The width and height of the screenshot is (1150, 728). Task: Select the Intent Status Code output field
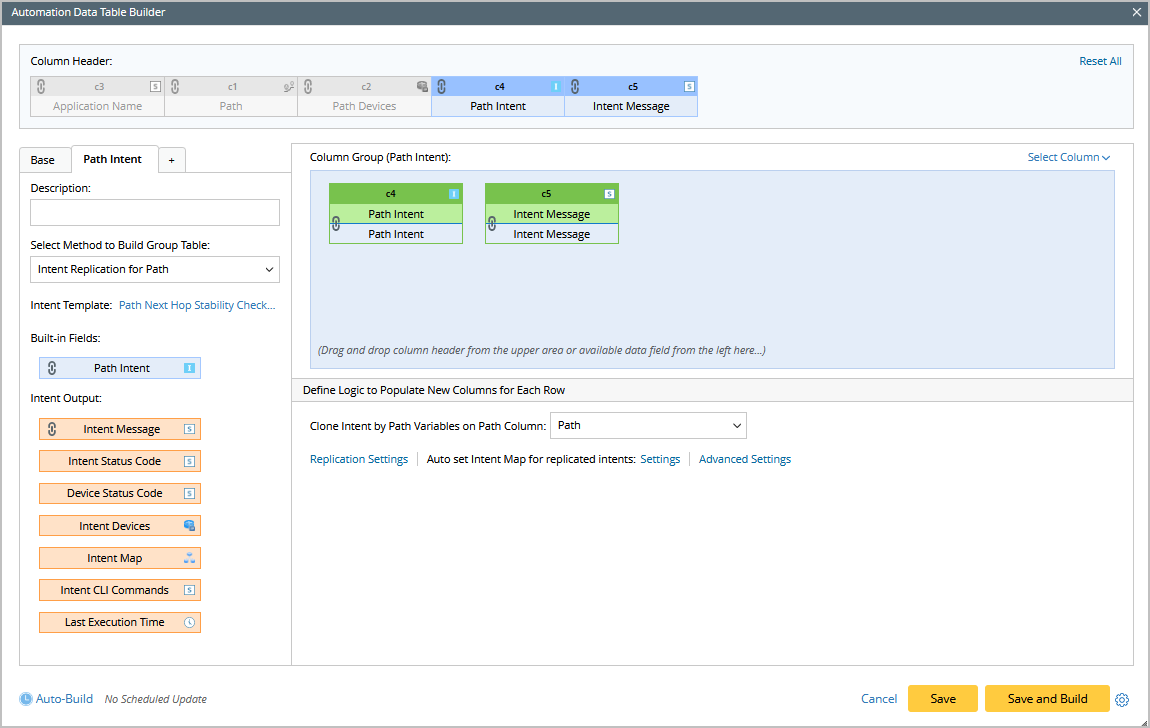115,461
